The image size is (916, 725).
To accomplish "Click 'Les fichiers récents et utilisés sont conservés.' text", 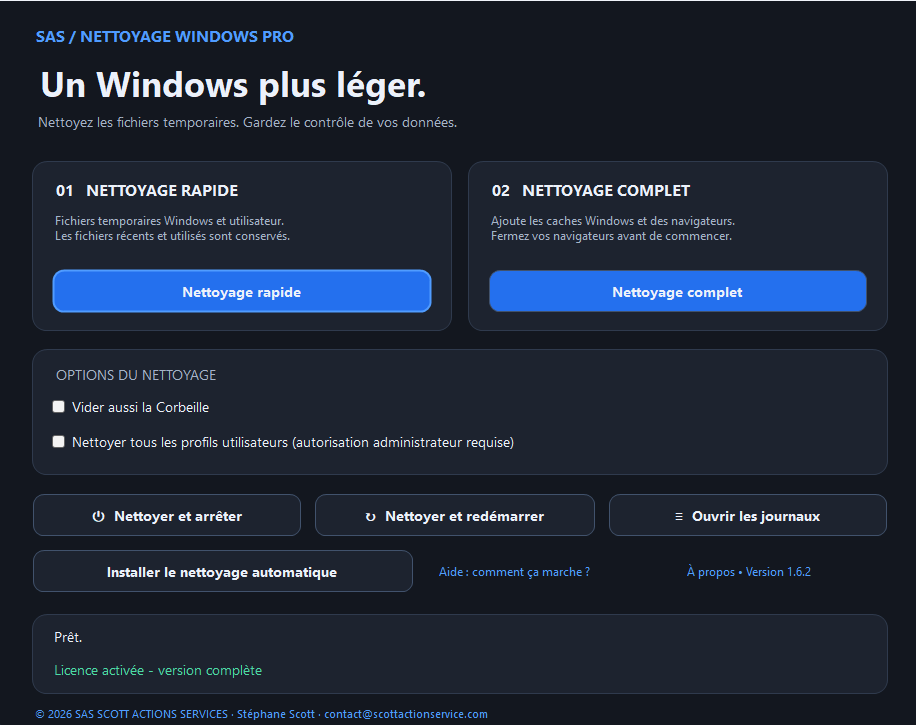I will coord(172,236).
